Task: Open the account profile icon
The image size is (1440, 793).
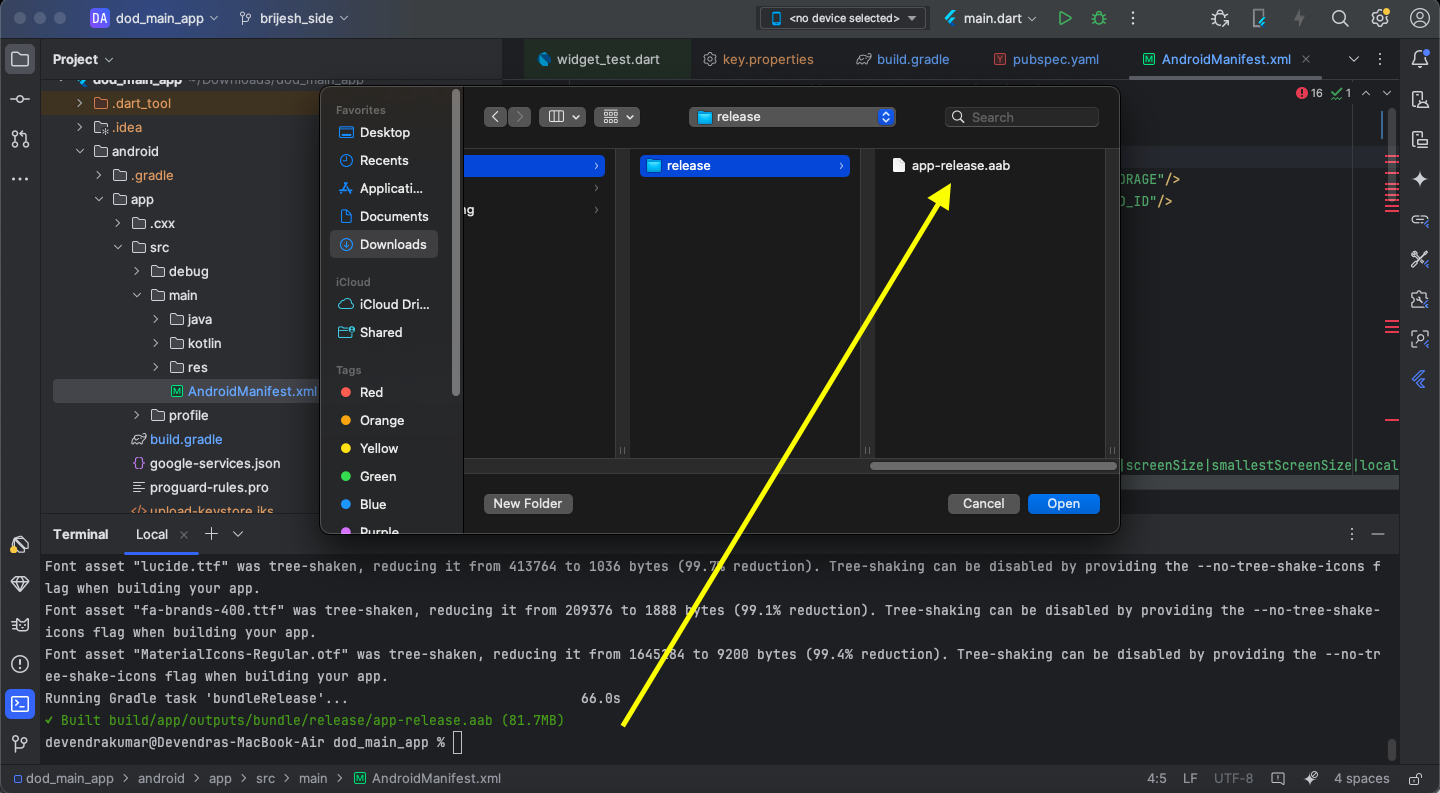Action: pyautogui.click(x=1419, y=18)
